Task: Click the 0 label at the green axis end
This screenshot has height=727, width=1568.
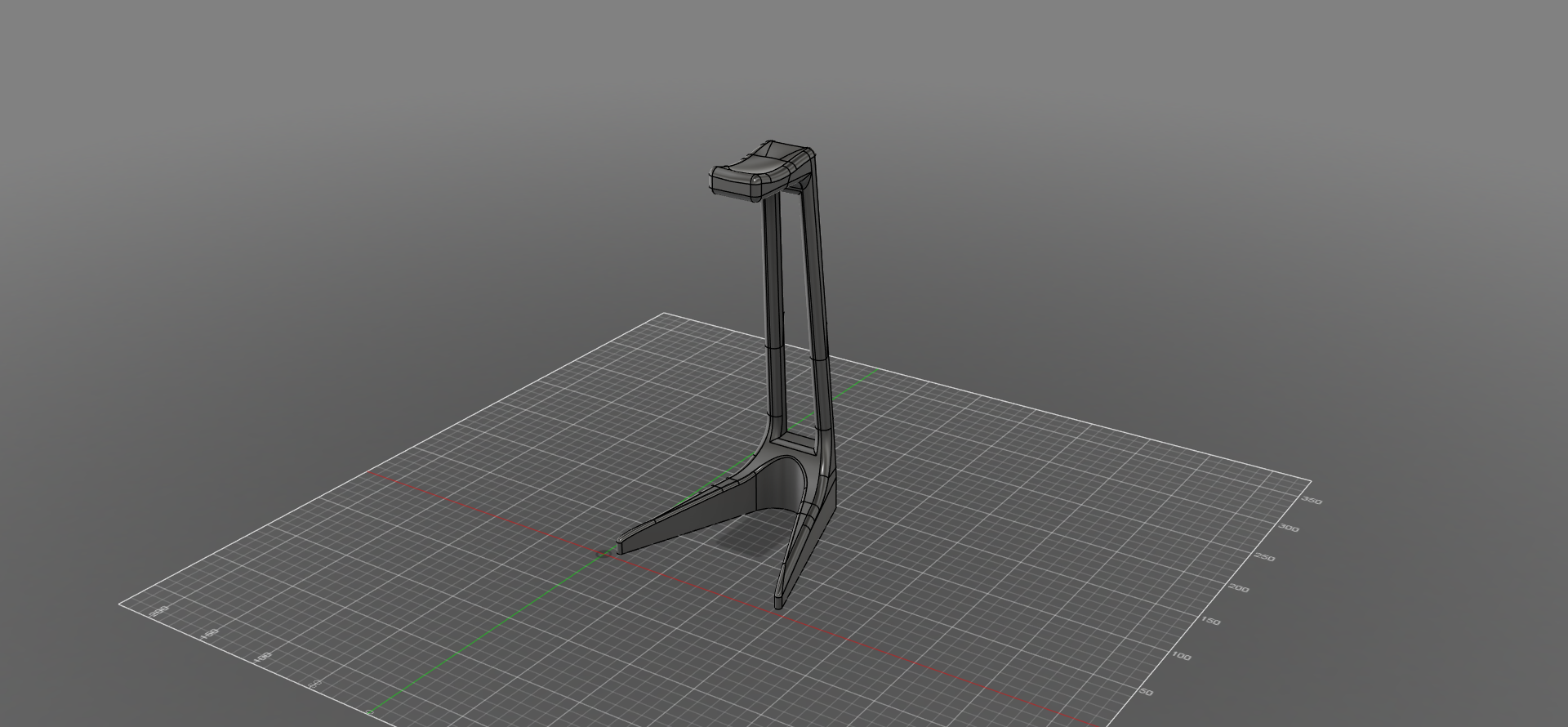Action: click(370, 713)
